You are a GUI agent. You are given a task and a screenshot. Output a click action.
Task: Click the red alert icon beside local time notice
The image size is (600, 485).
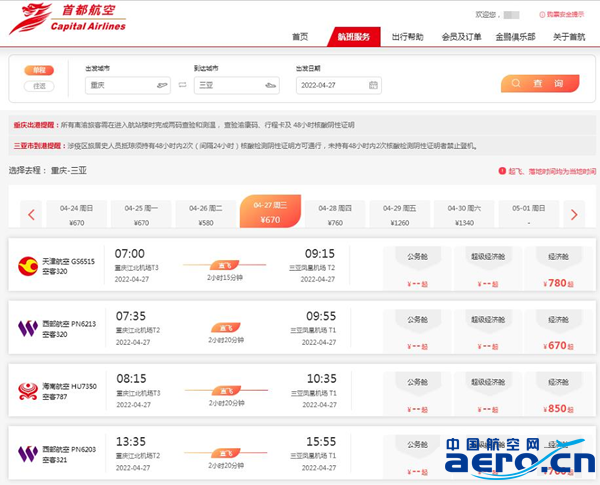tap(502, 171)
